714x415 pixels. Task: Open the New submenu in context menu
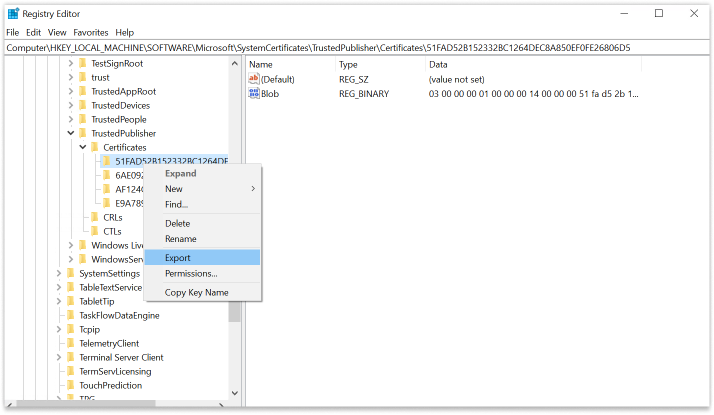point(202,189)
